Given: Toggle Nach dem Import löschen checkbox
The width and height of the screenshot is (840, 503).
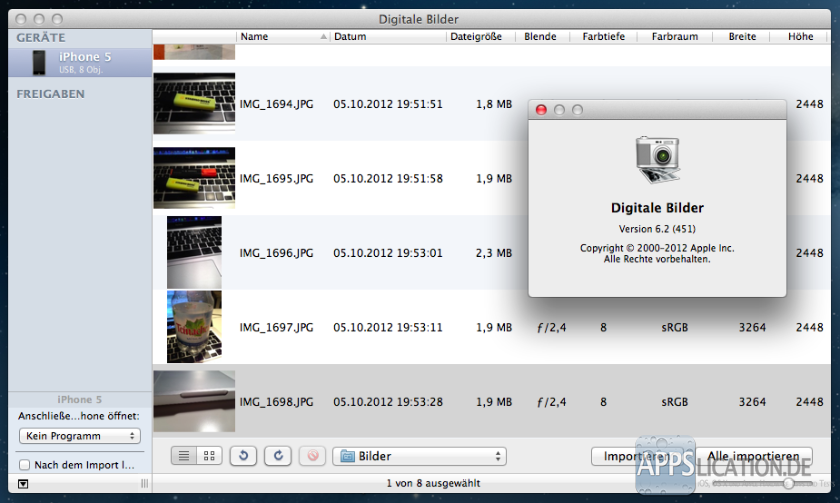Looking at the screenshot, I should point(24,464).
